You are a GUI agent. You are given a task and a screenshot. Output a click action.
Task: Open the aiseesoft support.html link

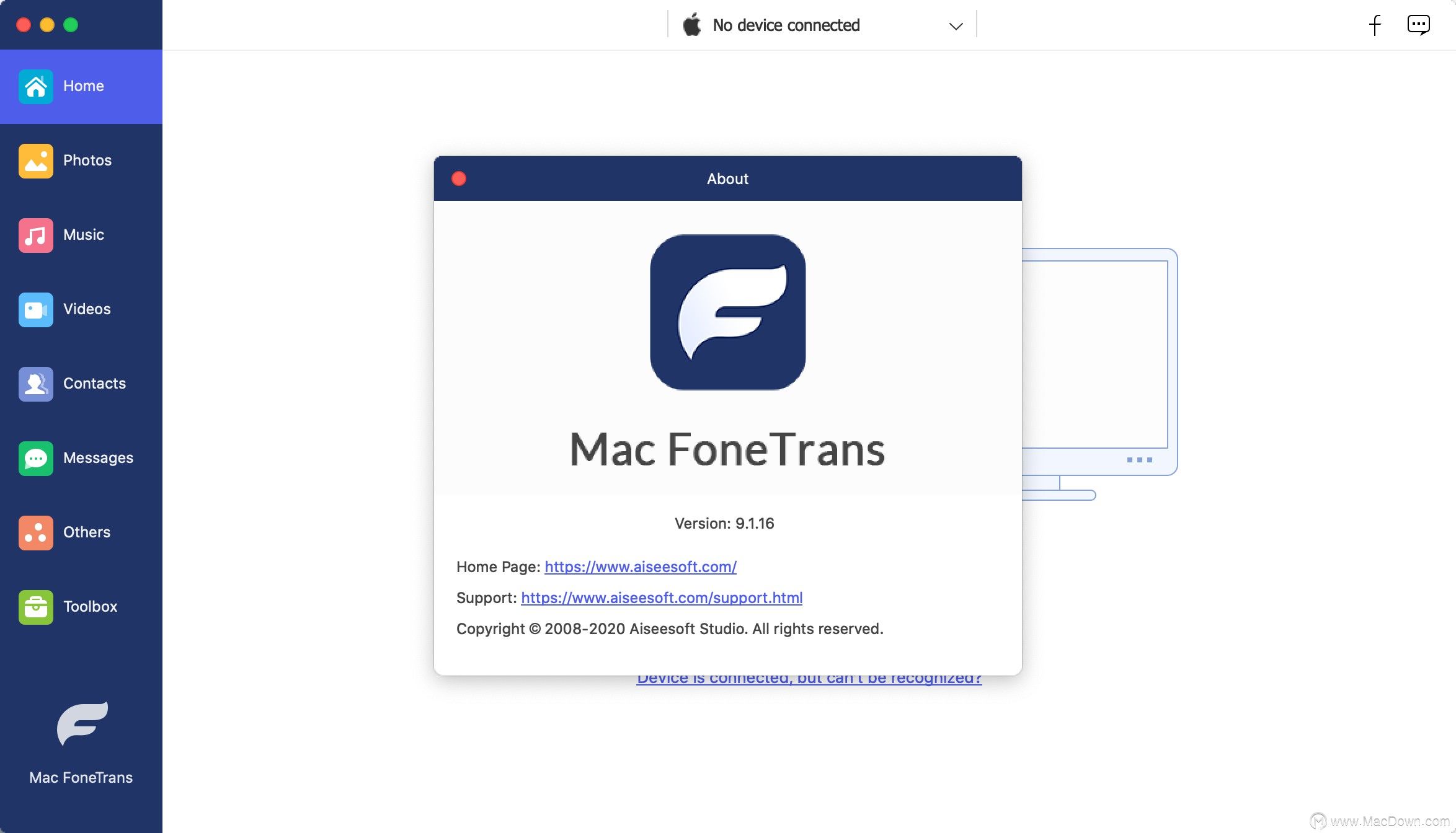coord(662,598)
